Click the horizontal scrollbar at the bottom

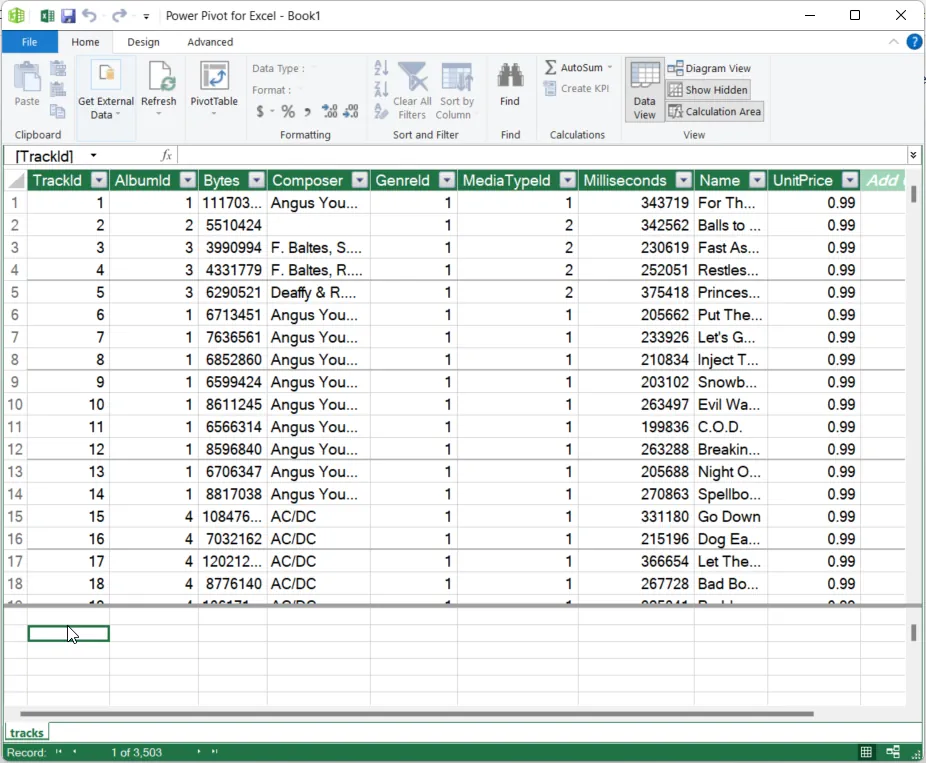(x=416, y=713)
